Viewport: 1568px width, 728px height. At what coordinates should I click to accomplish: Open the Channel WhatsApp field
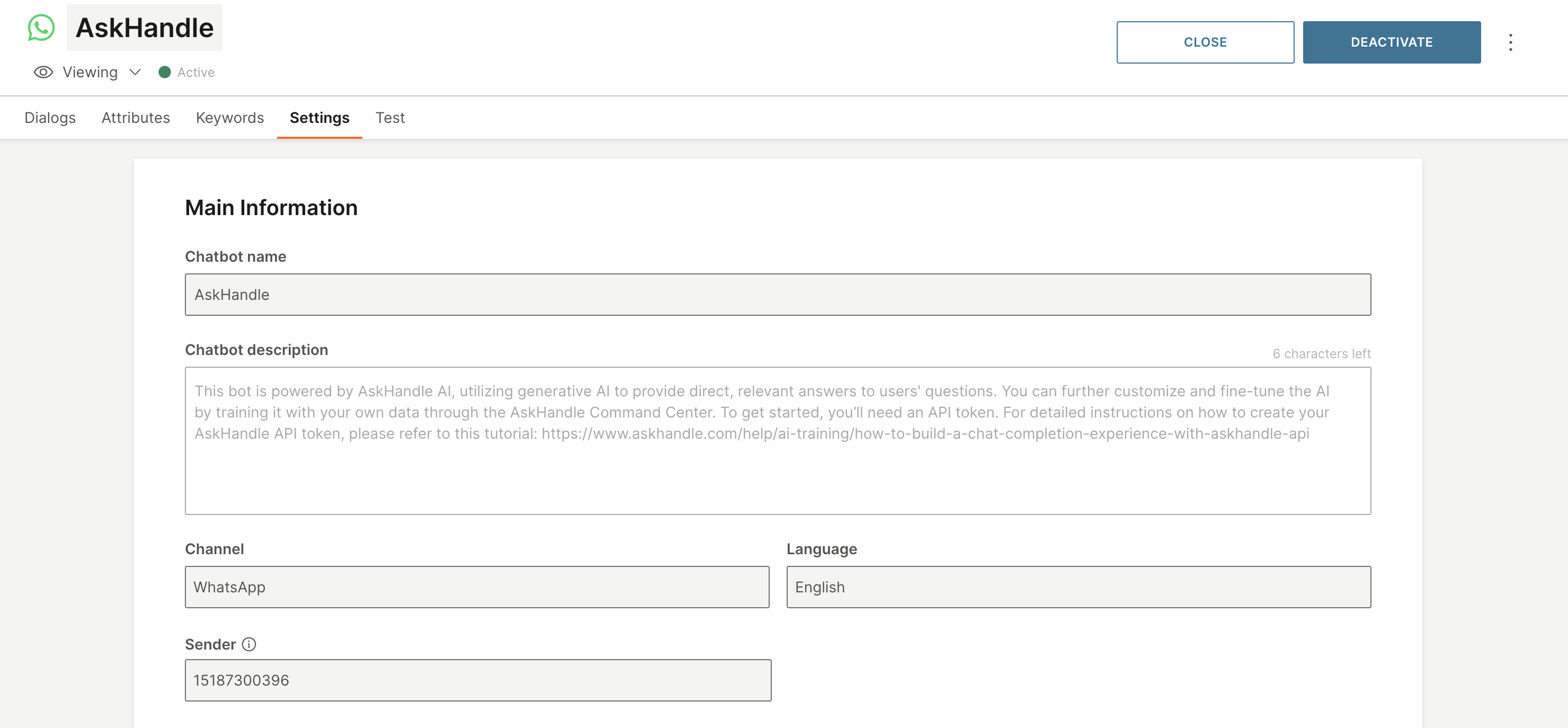[477, 587]
